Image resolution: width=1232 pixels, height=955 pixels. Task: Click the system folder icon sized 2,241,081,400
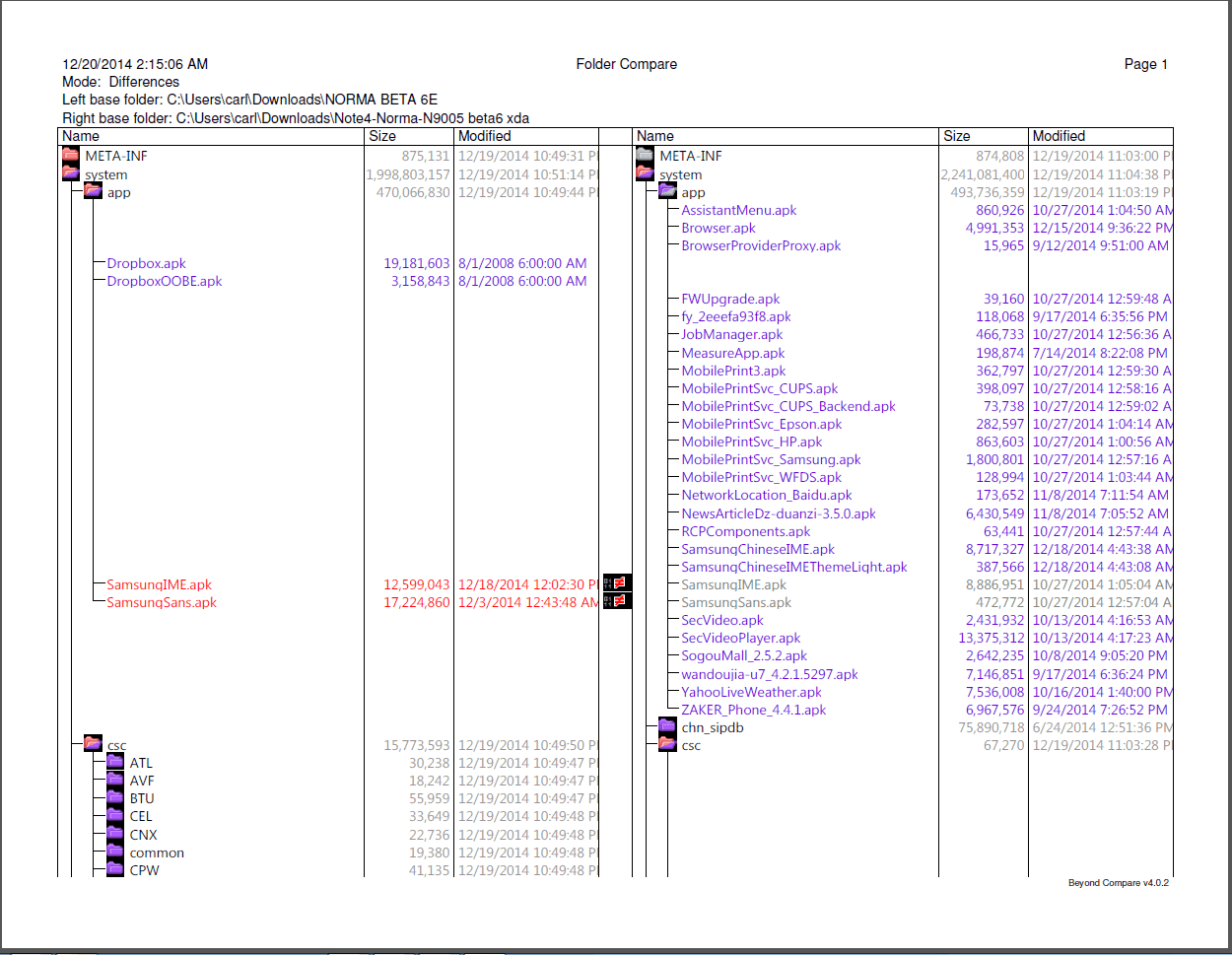[x=646, y=172]
